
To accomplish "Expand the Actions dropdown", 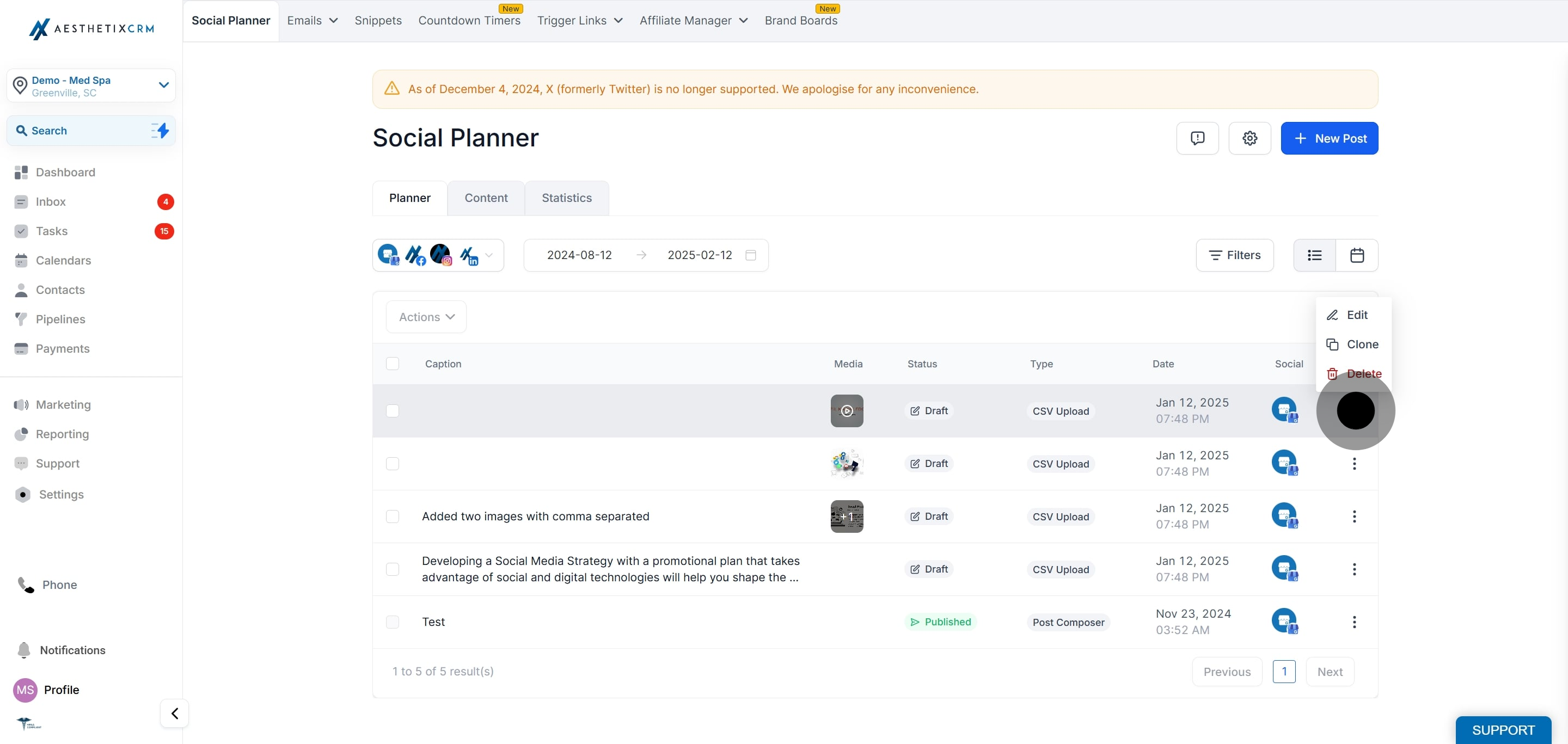I will [x=426, y=316].
